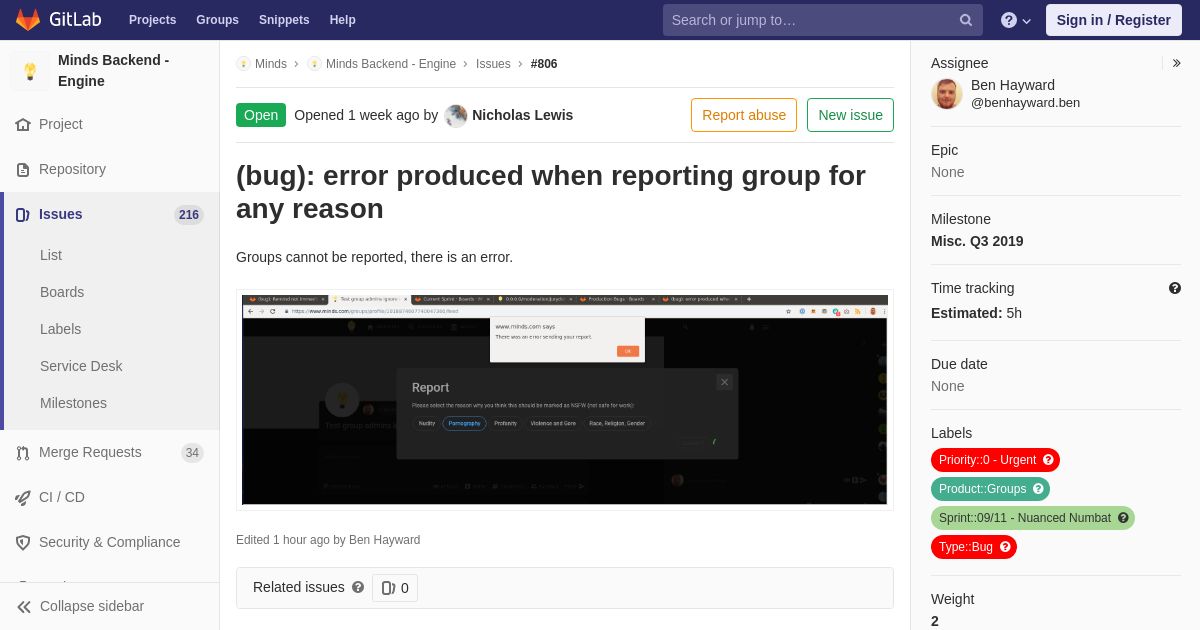Open Issues List submenu item
Image resolution: width=1200 pixels, height=630 pixels.
pyautogui.click(x=51, y=255)
